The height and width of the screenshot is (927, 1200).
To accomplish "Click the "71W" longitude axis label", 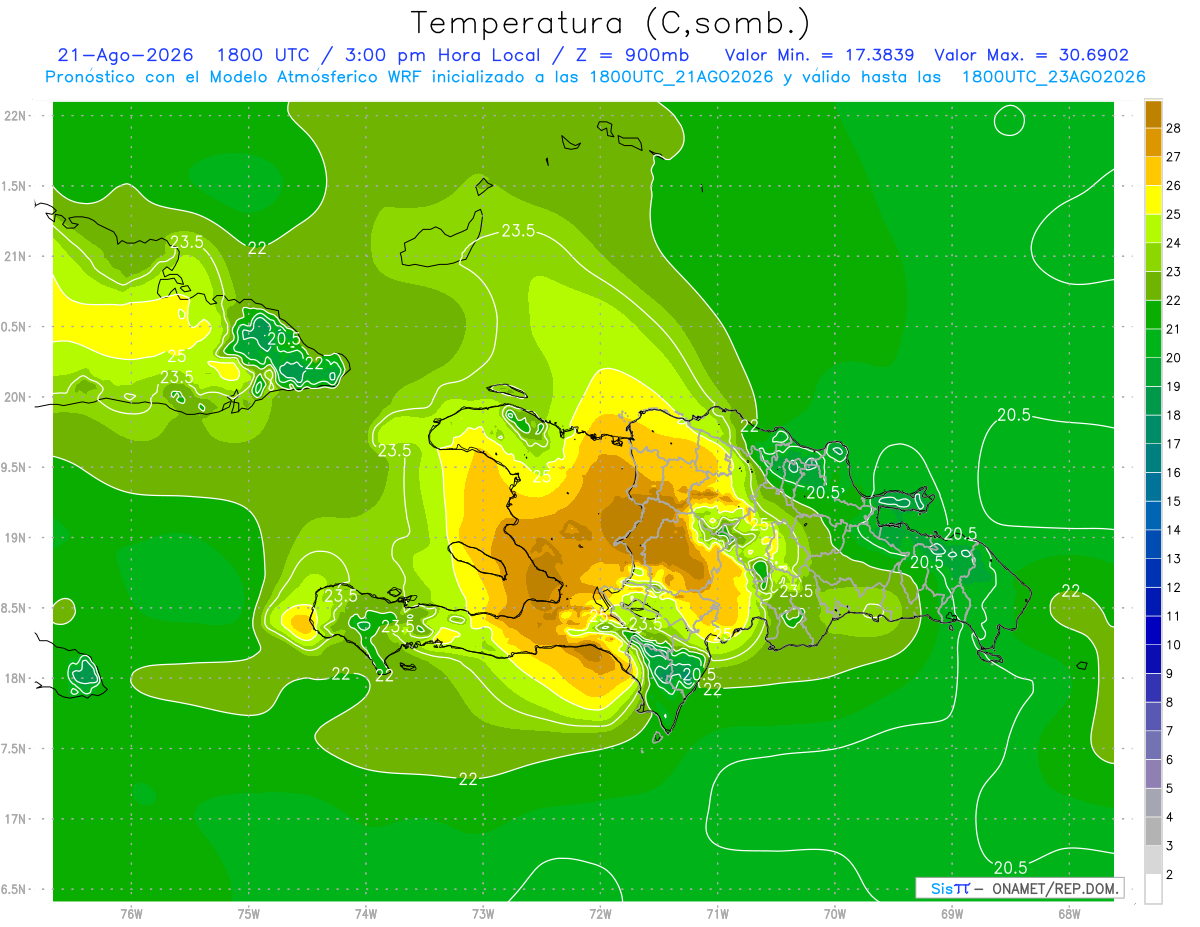I will (717, 914).
